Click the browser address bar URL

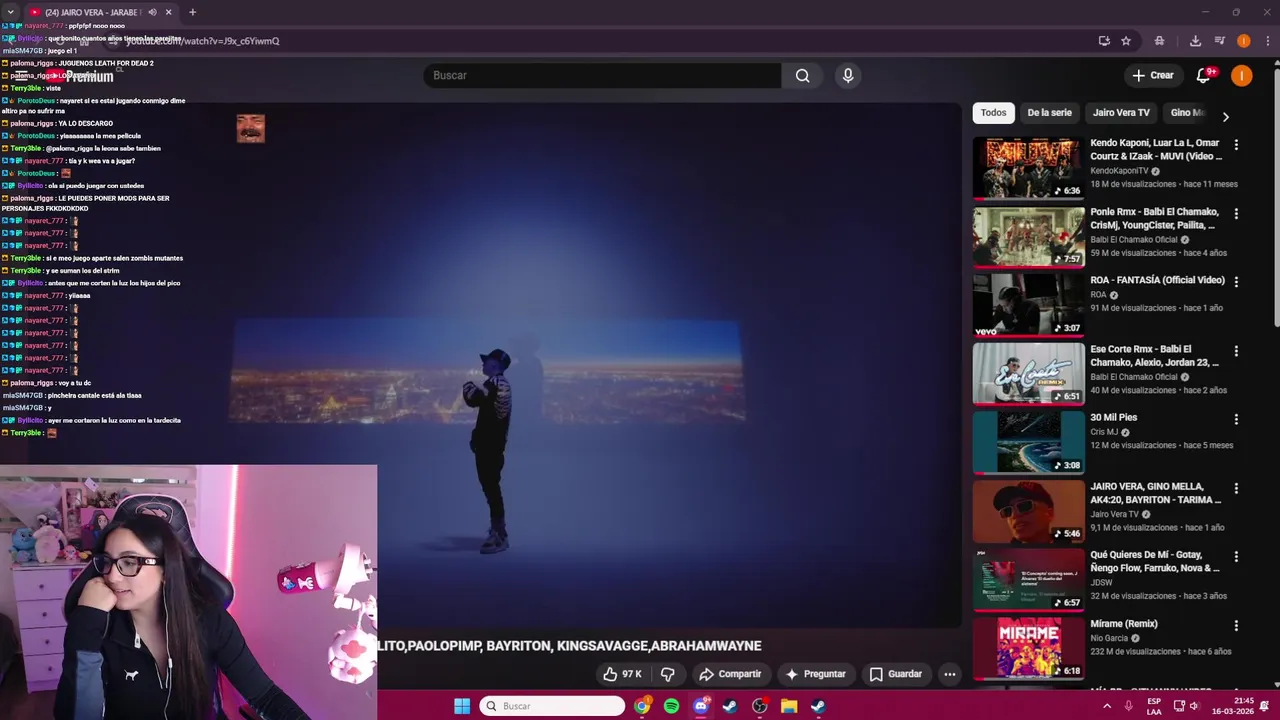(x=202, y=41)
